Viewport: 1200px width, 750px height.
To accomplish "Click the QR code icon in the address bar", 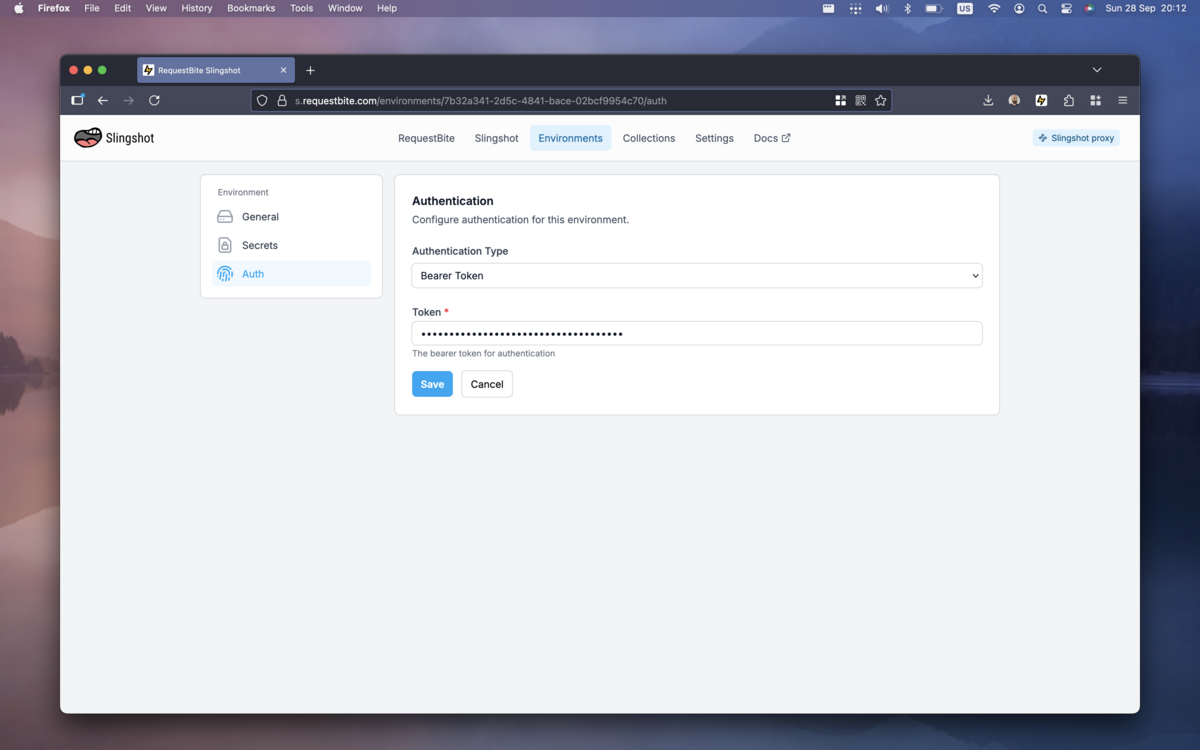I will click(860, 100).
